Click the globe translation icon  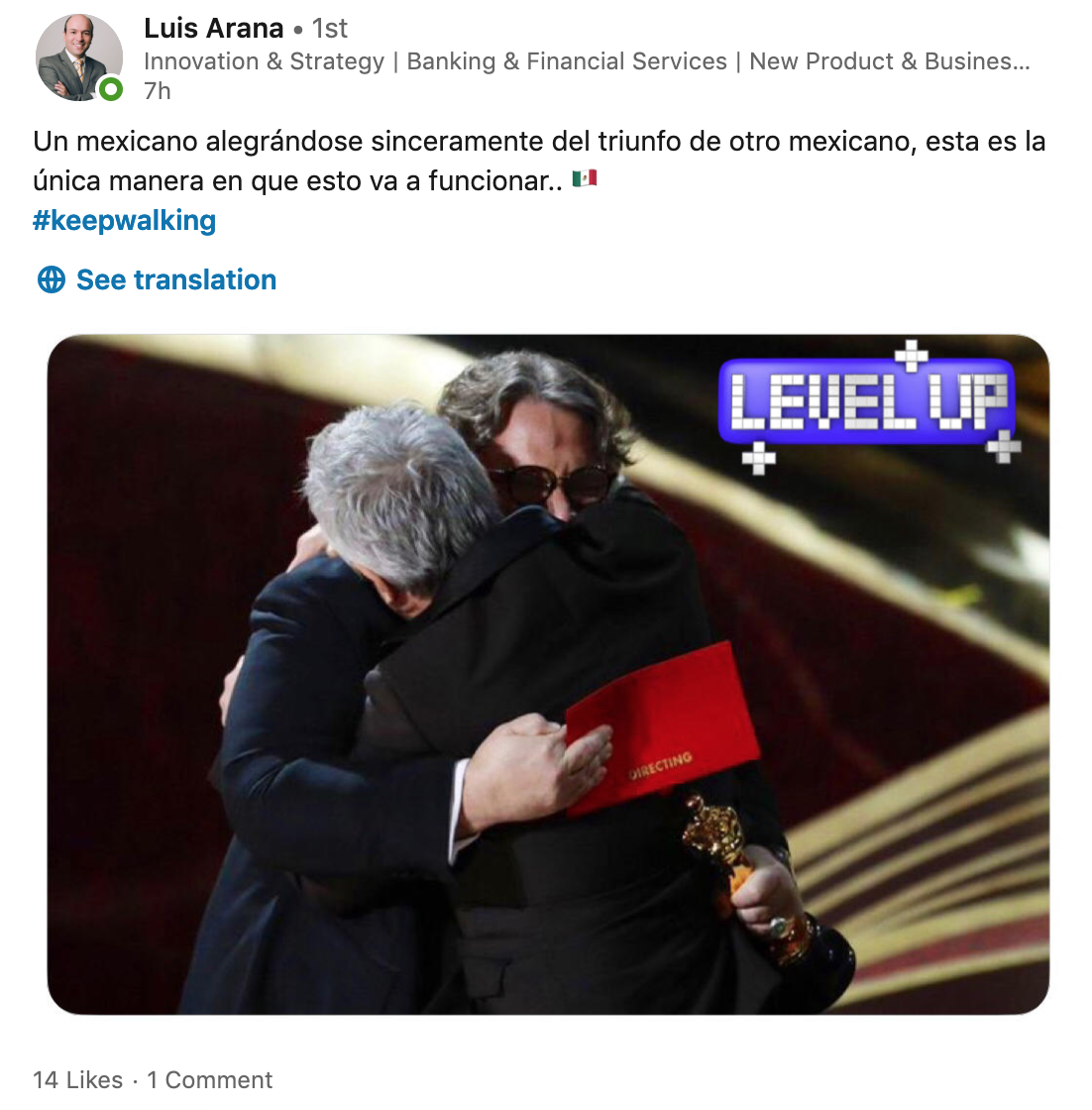click(x=51, y=279)
